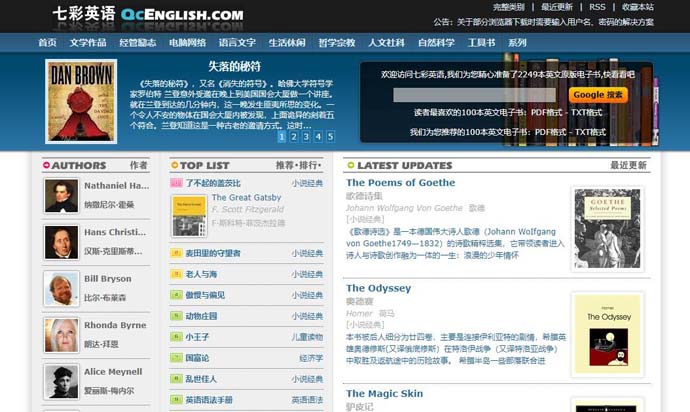The image size is (690, 412).
Task: Open the 工具书 menu item
Action: (x=481, y=43)
